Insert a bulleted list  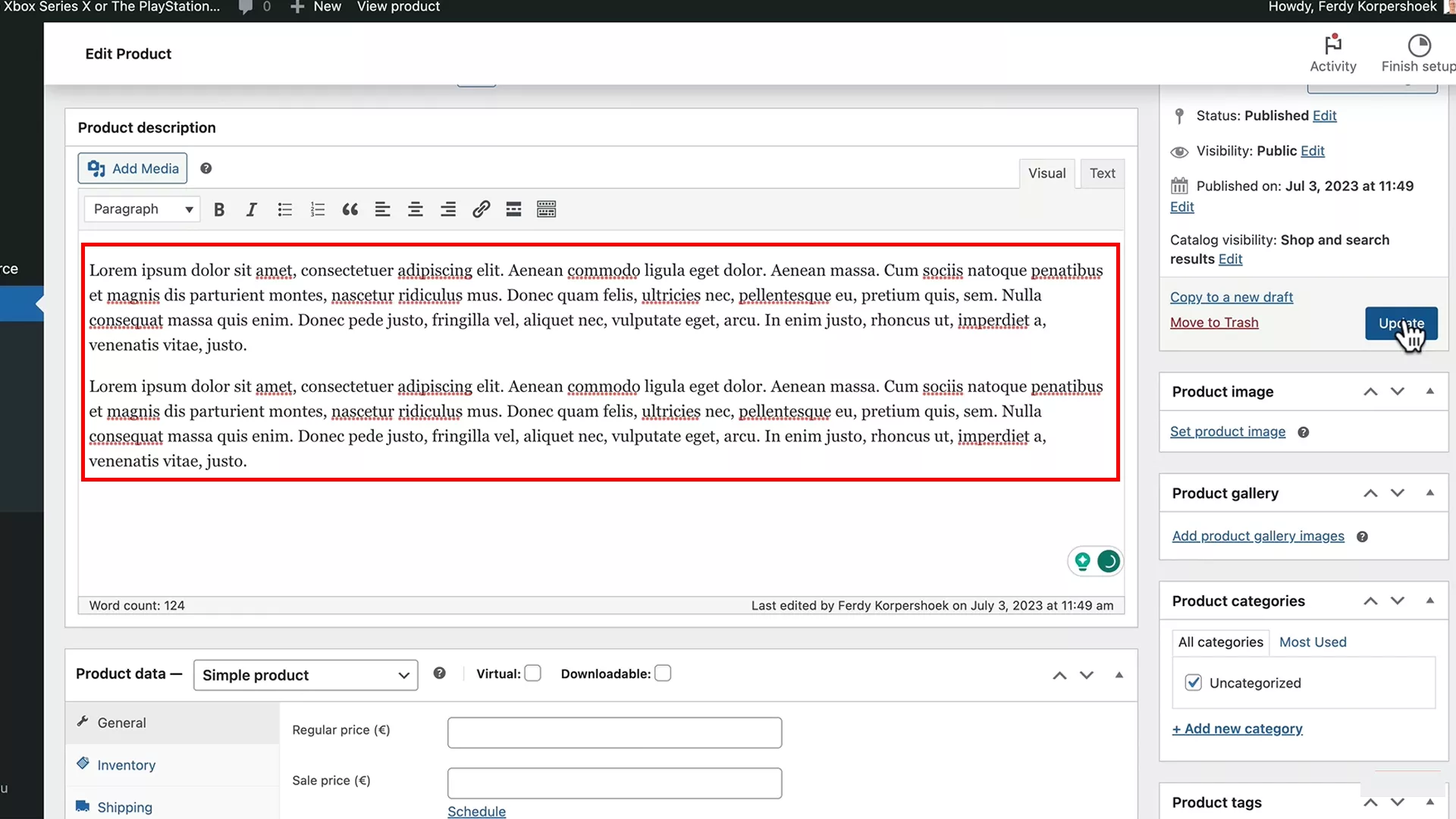tap(284, 209)
